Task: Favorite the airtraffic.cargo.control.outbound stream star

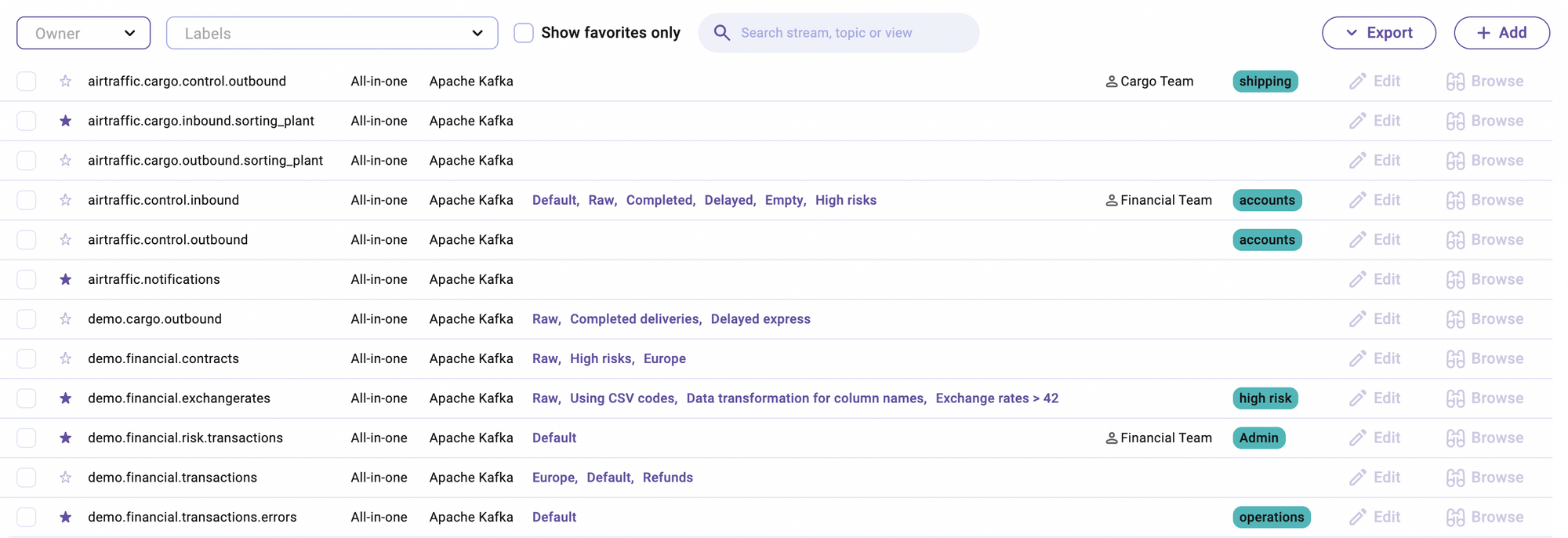Action: [x=66, y=82]
